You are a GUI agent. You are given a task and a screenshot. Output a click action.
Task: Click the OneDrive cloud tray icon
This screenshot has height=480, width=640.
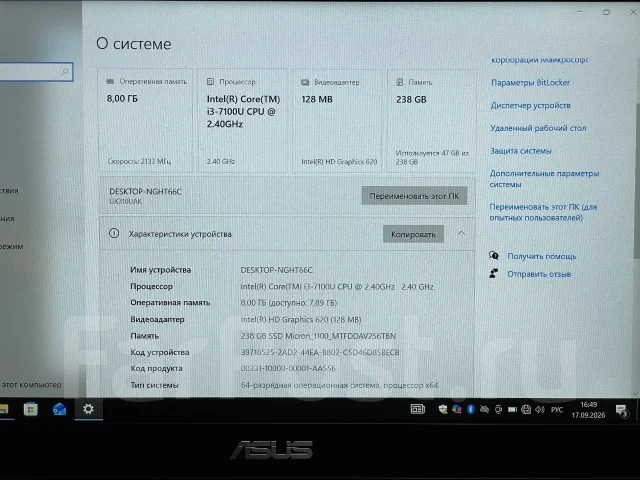[x=484, y=409]
